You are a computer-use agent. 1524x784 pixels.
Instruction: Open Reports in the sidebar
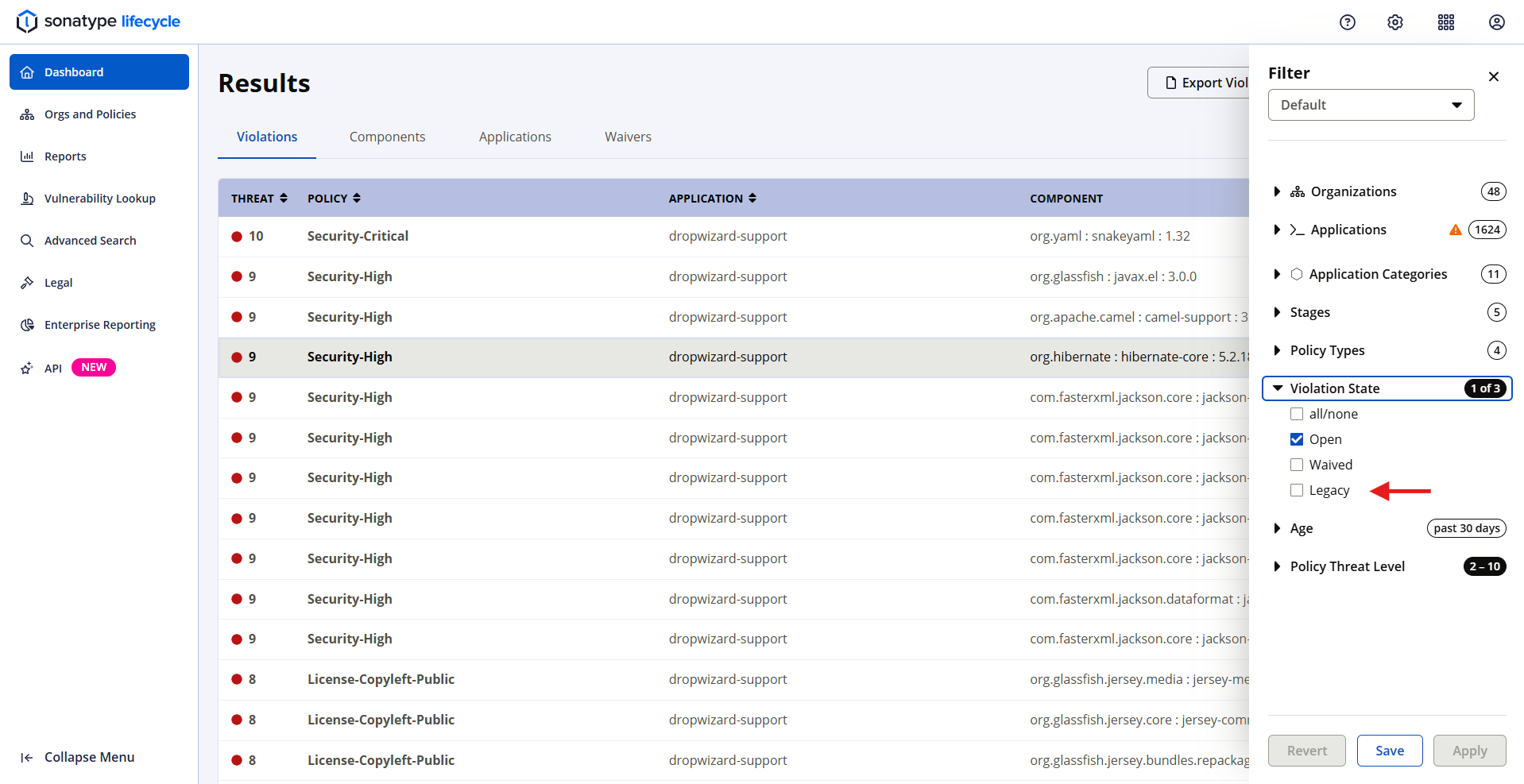coord(99,156)
